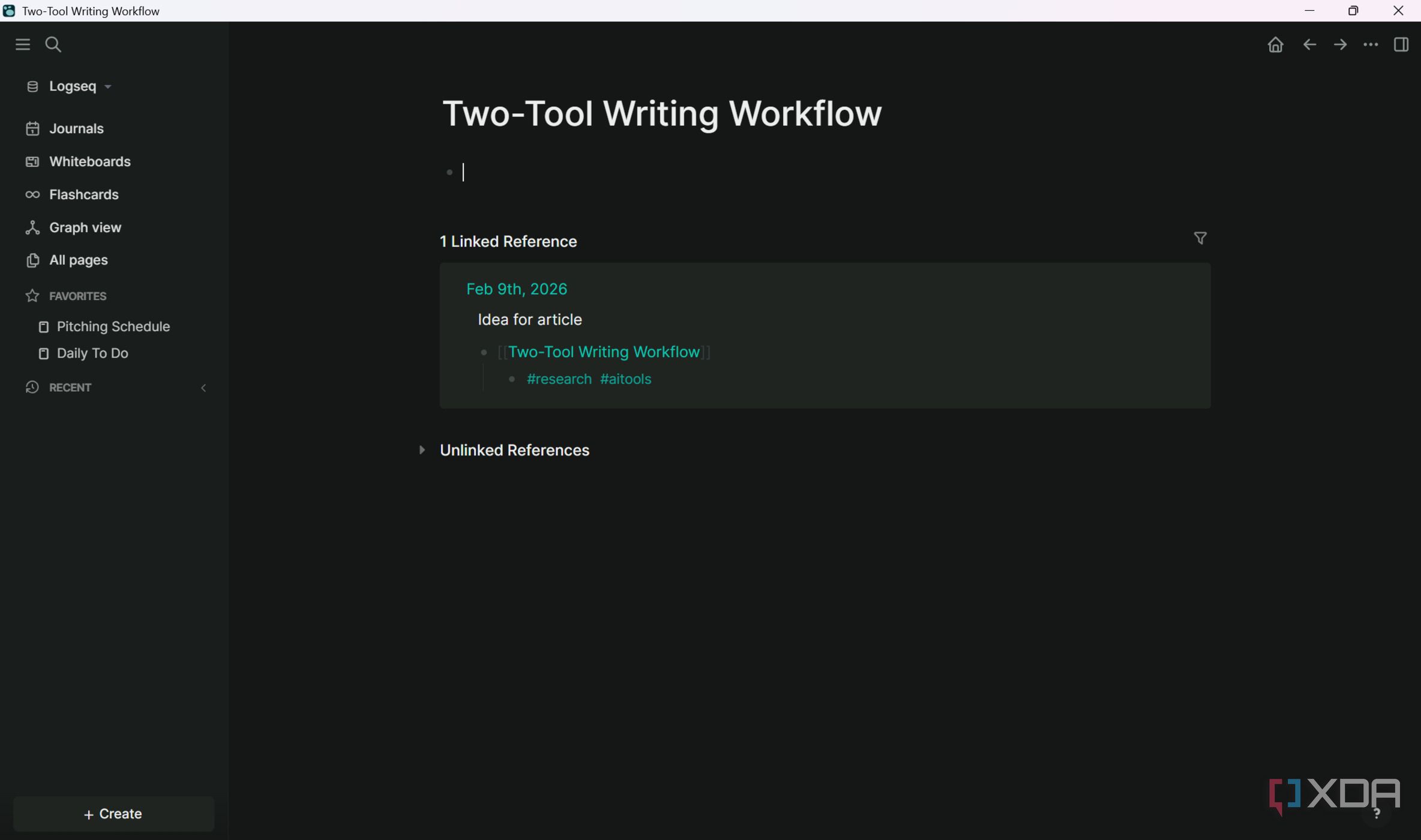Open the search magnifier icon
Viewport: 1421px width, 840px height.
53,44
